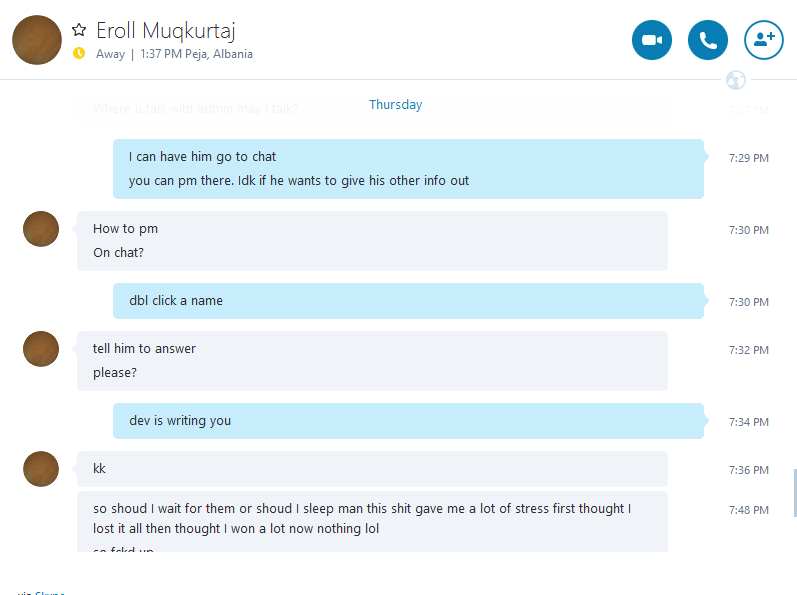Start a video call with Eroll

[652, 40]
